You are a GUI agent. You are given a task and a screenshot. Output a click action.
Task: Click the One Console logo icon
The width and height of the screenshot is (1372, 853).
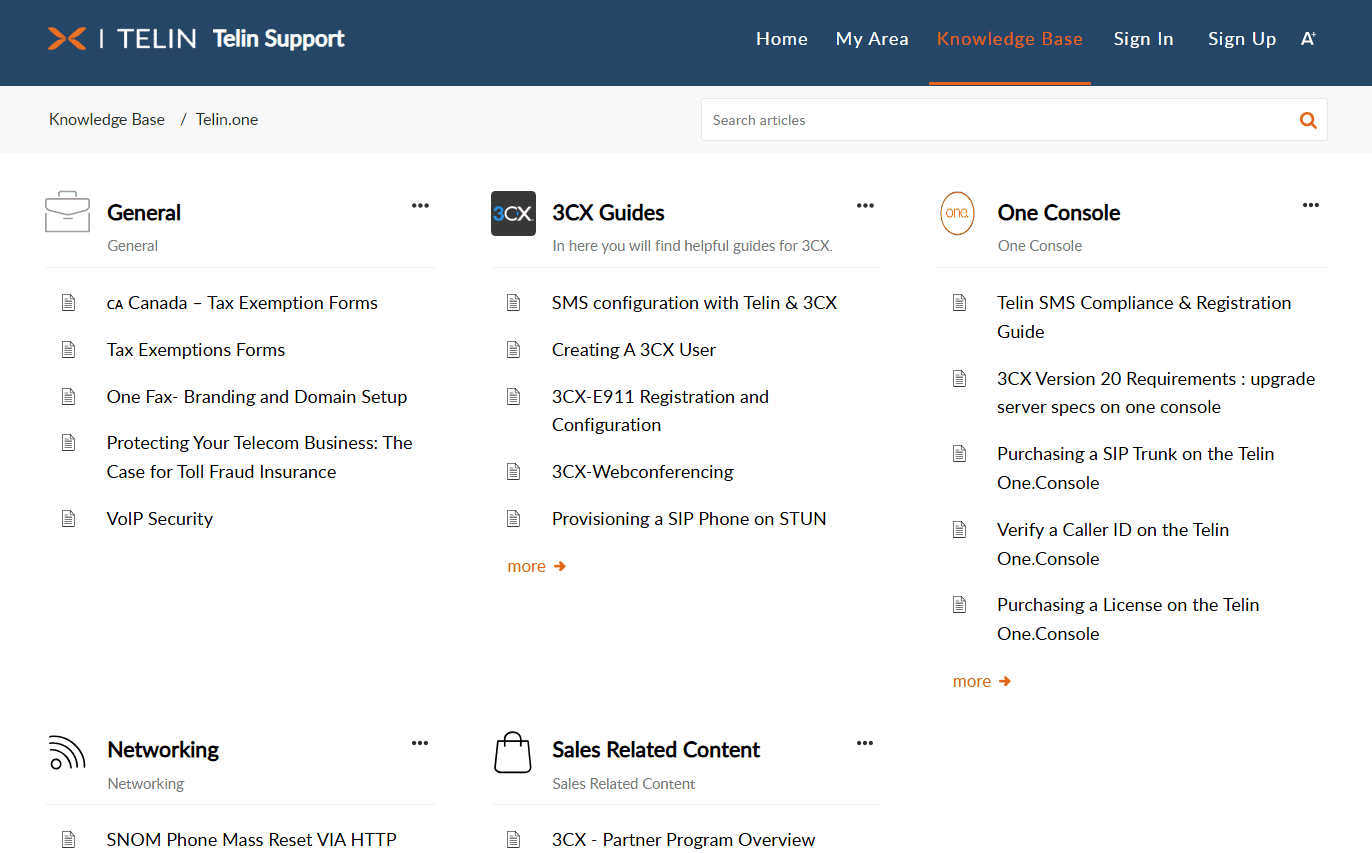pos(957,213)
